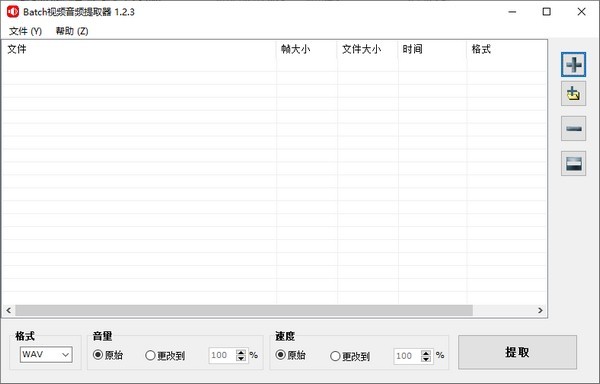
Task: Open the 帮助 (Z) menu
Action: (x=72, y=31)
